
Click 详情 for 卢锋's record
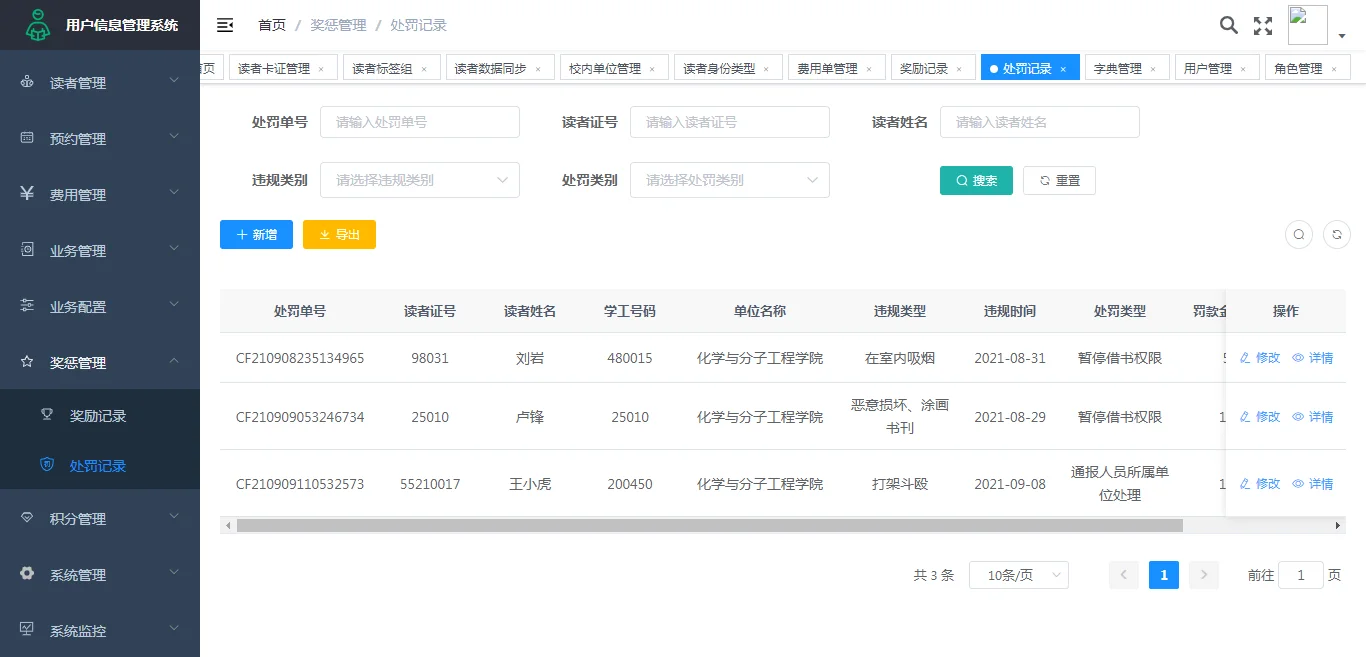pyautogui.click(x=1313, y=417)
